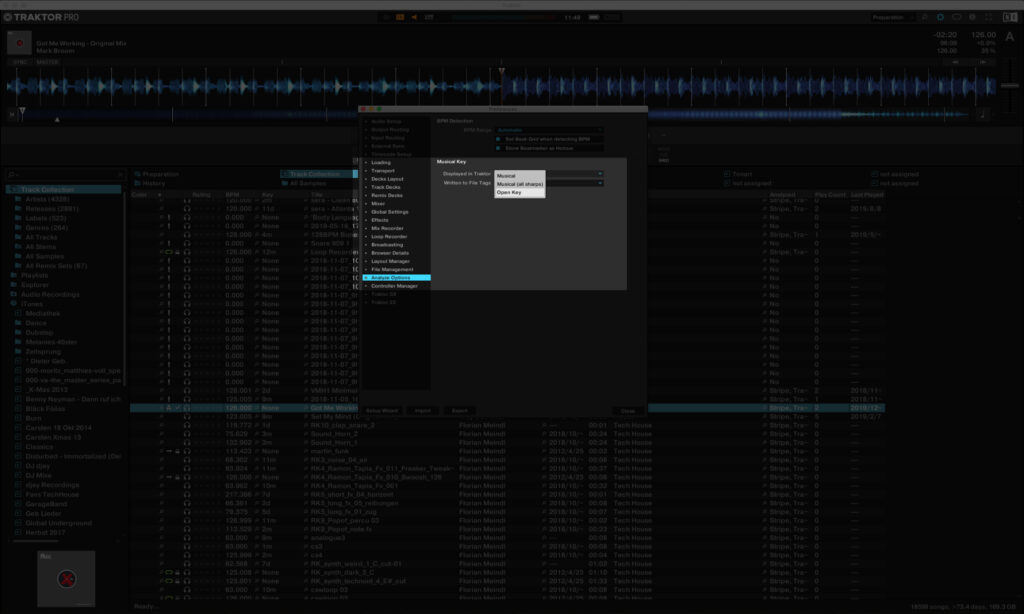Viewport: 1024px width, 614px height.
Task: Open Preferences via the gear icon in header
Action: point(972,18)
